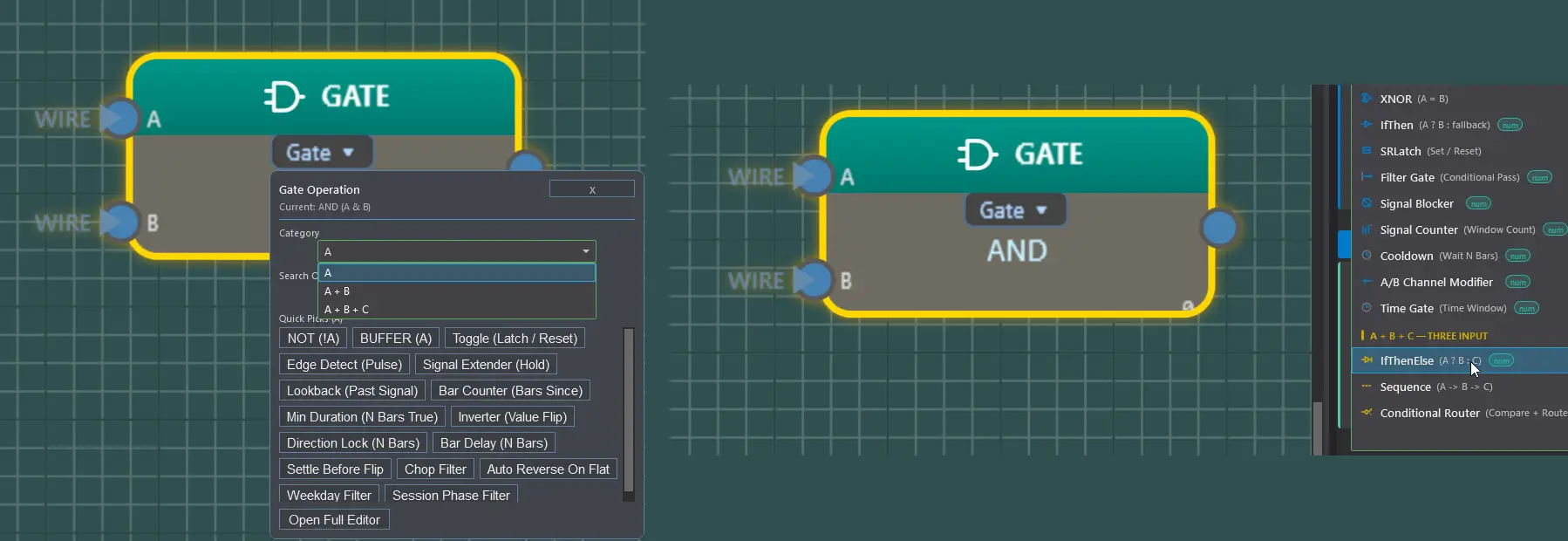Click input port B on left GATE node
The width and height of the screenshot is (1568, 541).
[120, 222]
